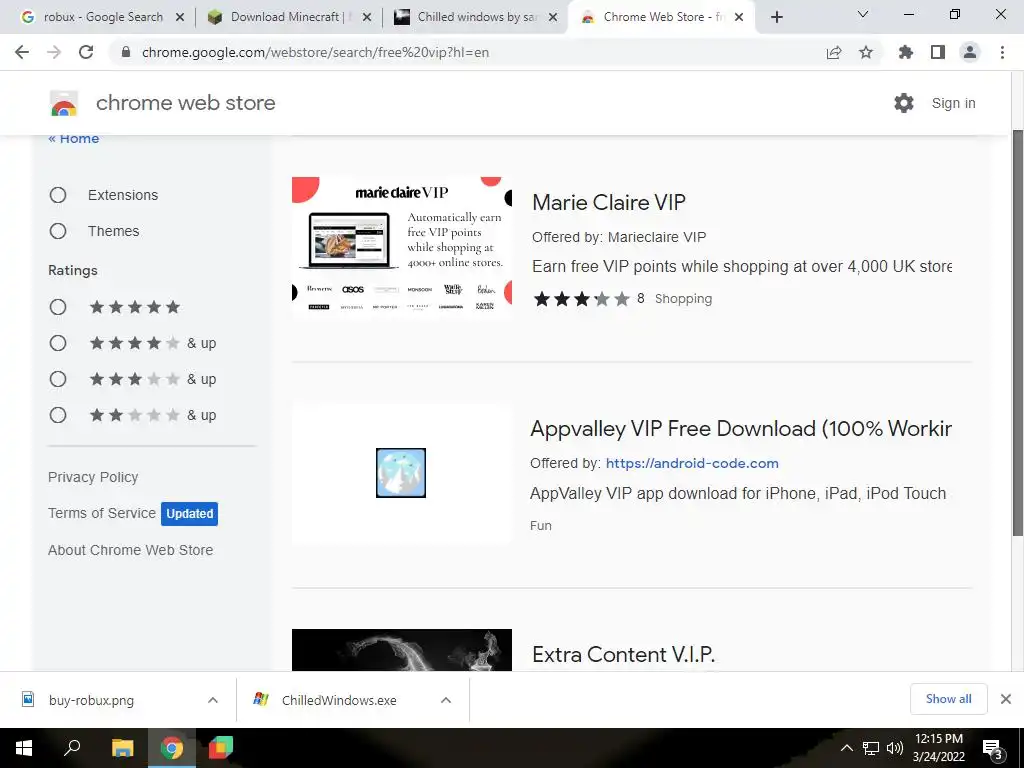Return to the Web Store Home
The image size is (1024, 768).
[x=74, y=138]
